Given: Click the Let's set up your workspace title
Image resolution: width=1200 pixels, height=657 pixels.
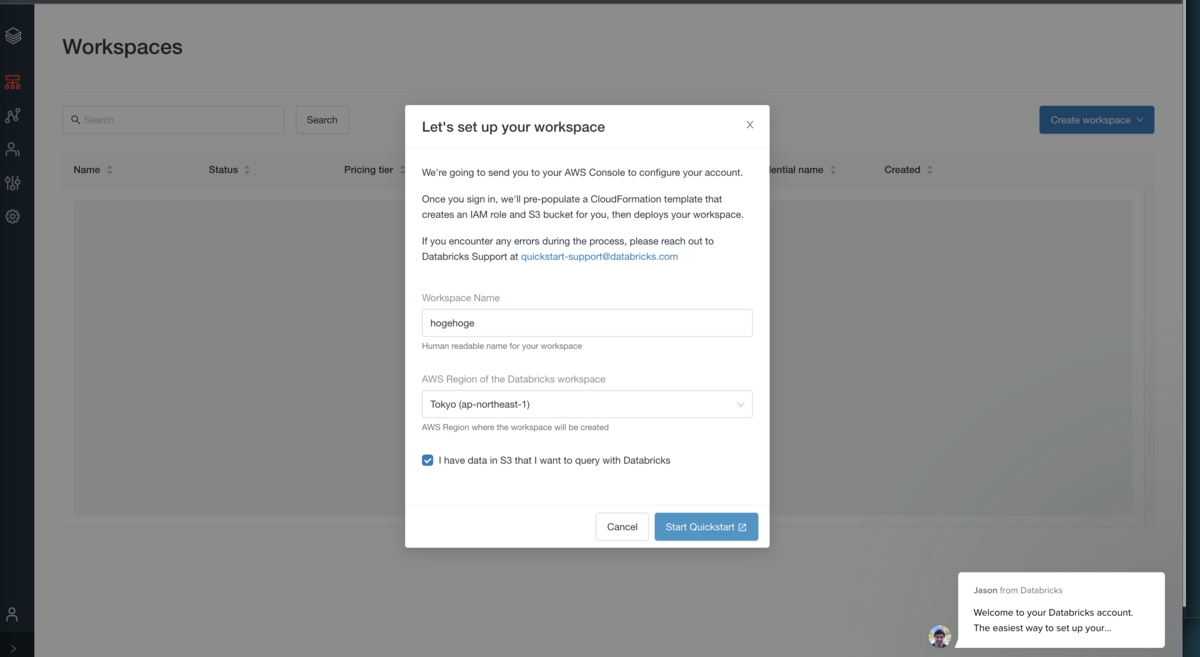Looking at the screenshot, I should tap(513, 127).
